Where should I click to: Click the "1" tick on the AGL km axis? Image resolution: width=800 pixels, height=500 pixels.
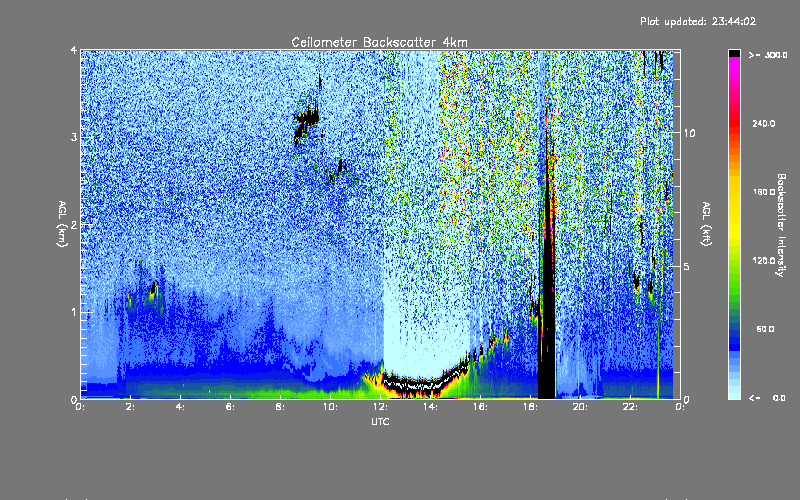coord(74,312)
